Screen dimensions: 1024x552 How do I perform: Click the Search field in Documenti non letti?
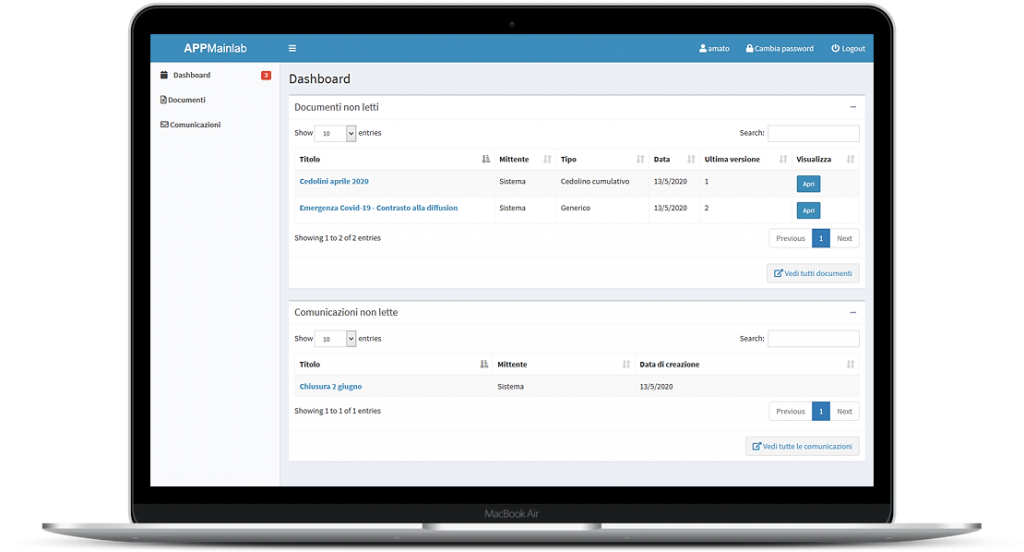(x=813, y=133)
